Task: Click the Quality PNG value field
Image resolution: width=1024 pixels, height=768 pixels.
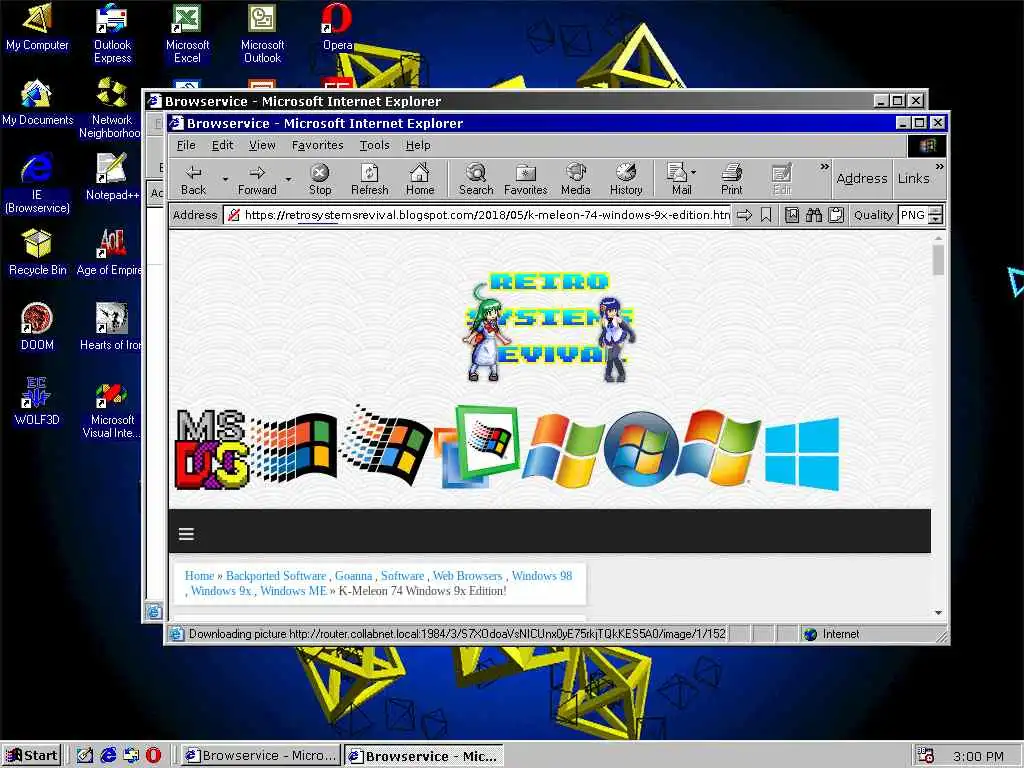Action: pyautogui.click(x=913, y=215)
